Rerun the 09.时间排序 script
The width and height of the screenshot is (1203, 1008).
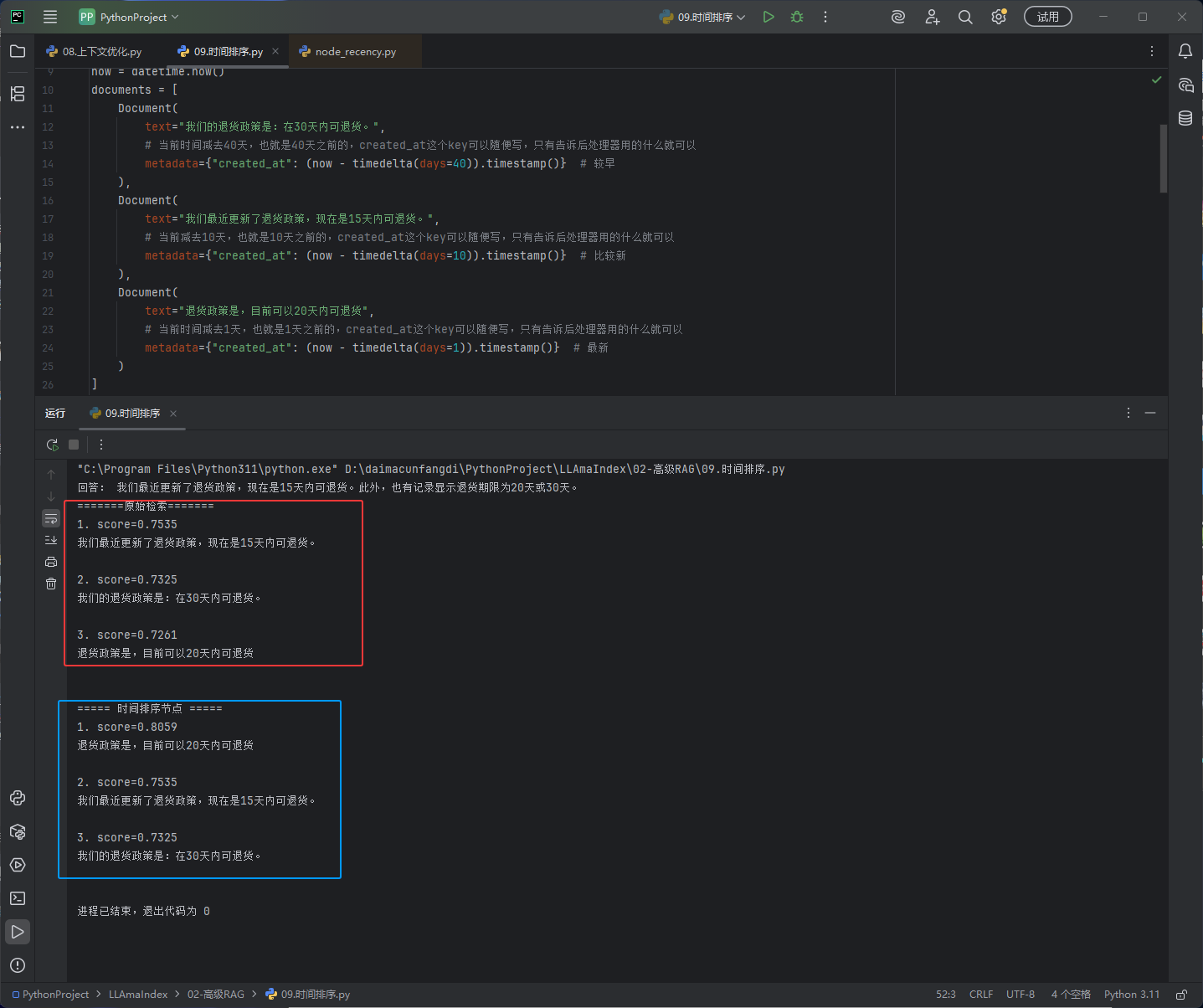pos(52,445)
